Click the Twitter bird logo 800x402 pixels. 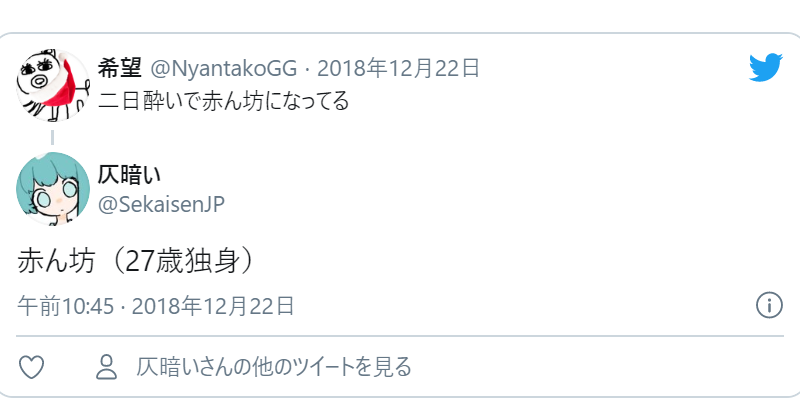pyautogui.click(x=766, y=67)
